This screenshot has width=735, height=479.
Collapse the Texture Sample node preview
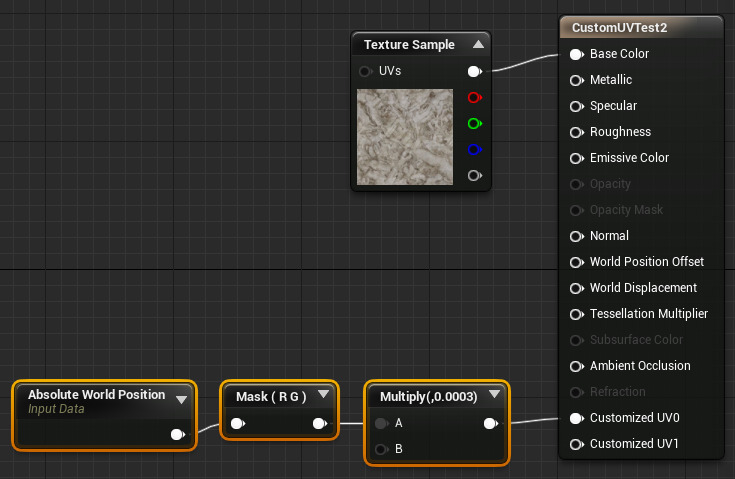click(x=478, y=45)
